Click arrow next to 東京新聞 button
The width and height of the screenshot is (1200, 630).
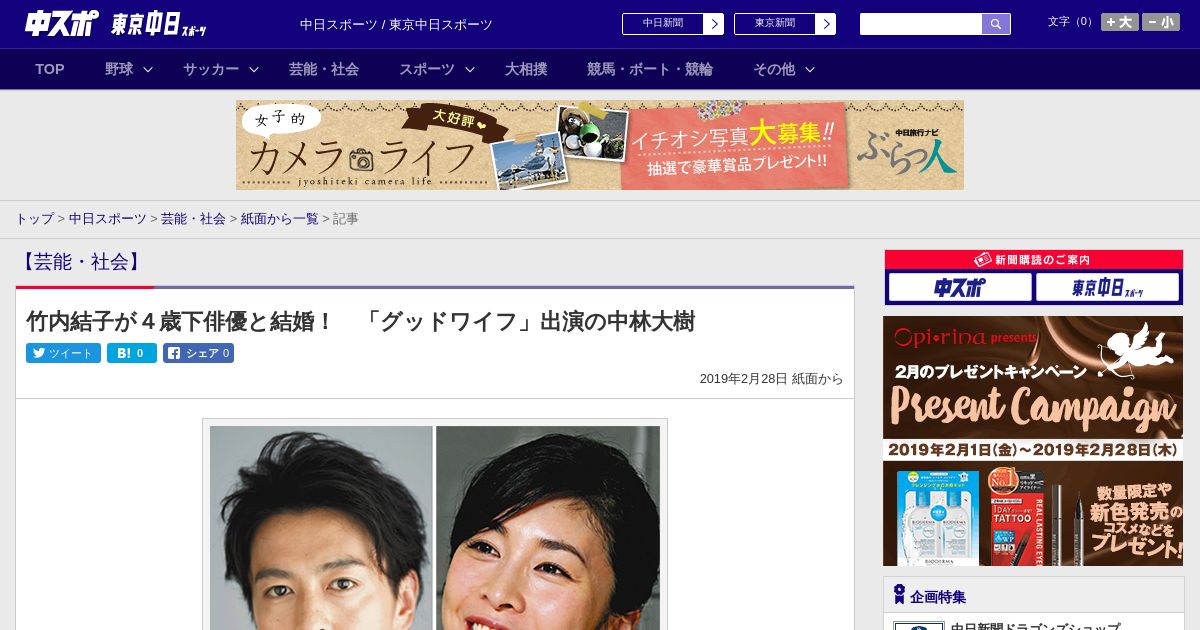[x=826, y=24]
